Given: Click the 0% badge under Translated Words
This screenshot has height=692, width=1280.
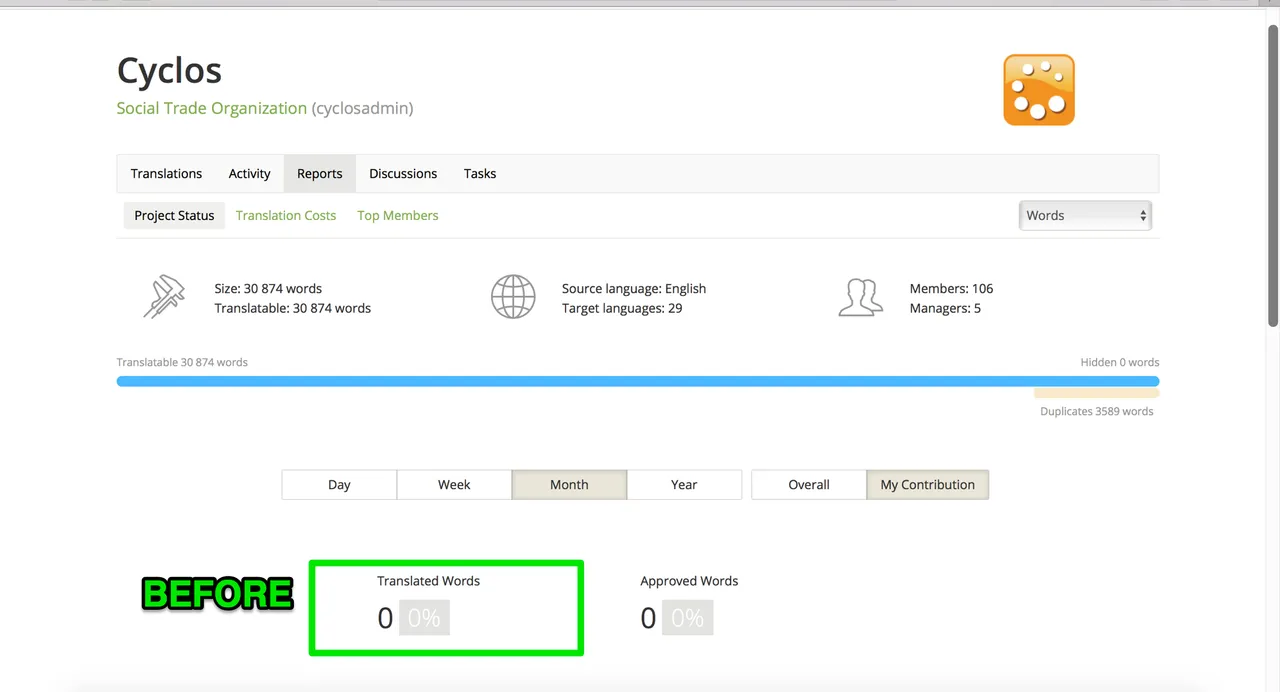Looking at the screenshot, I should pyautogui.click(x=424, y=618).
